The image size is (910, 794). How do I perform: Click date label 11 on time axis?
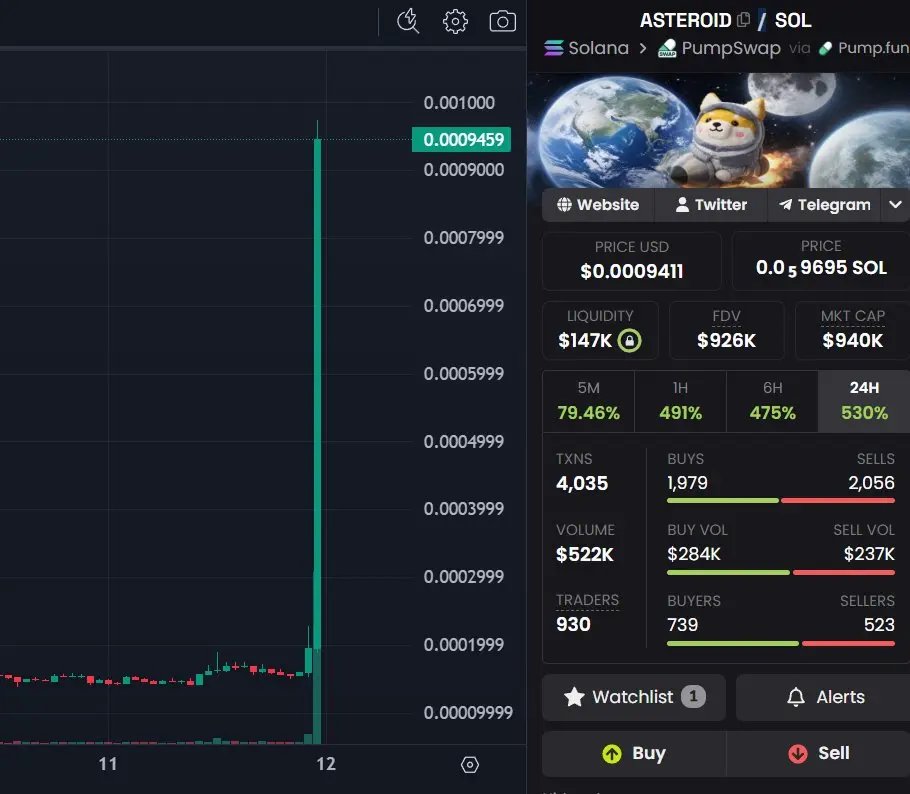pos(108,764)
